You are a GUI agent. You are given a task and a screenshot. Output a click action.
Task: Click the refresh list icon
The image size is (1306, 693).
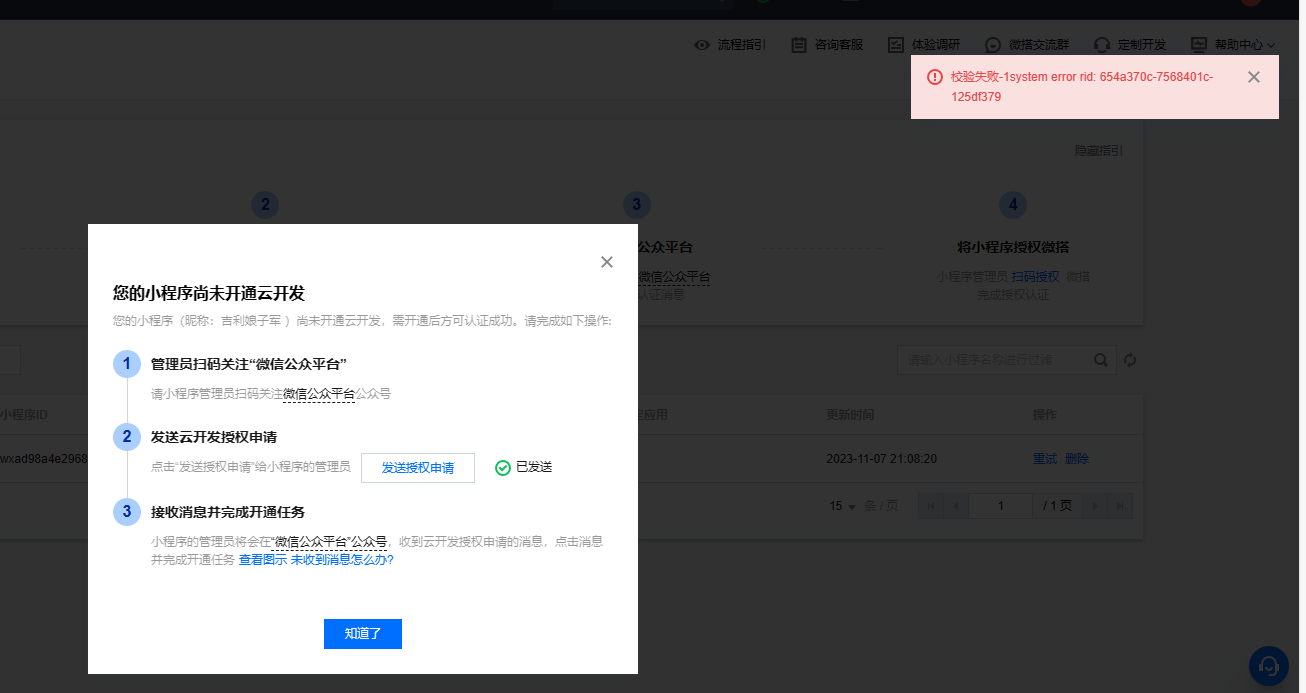[x=1130, y=360]
